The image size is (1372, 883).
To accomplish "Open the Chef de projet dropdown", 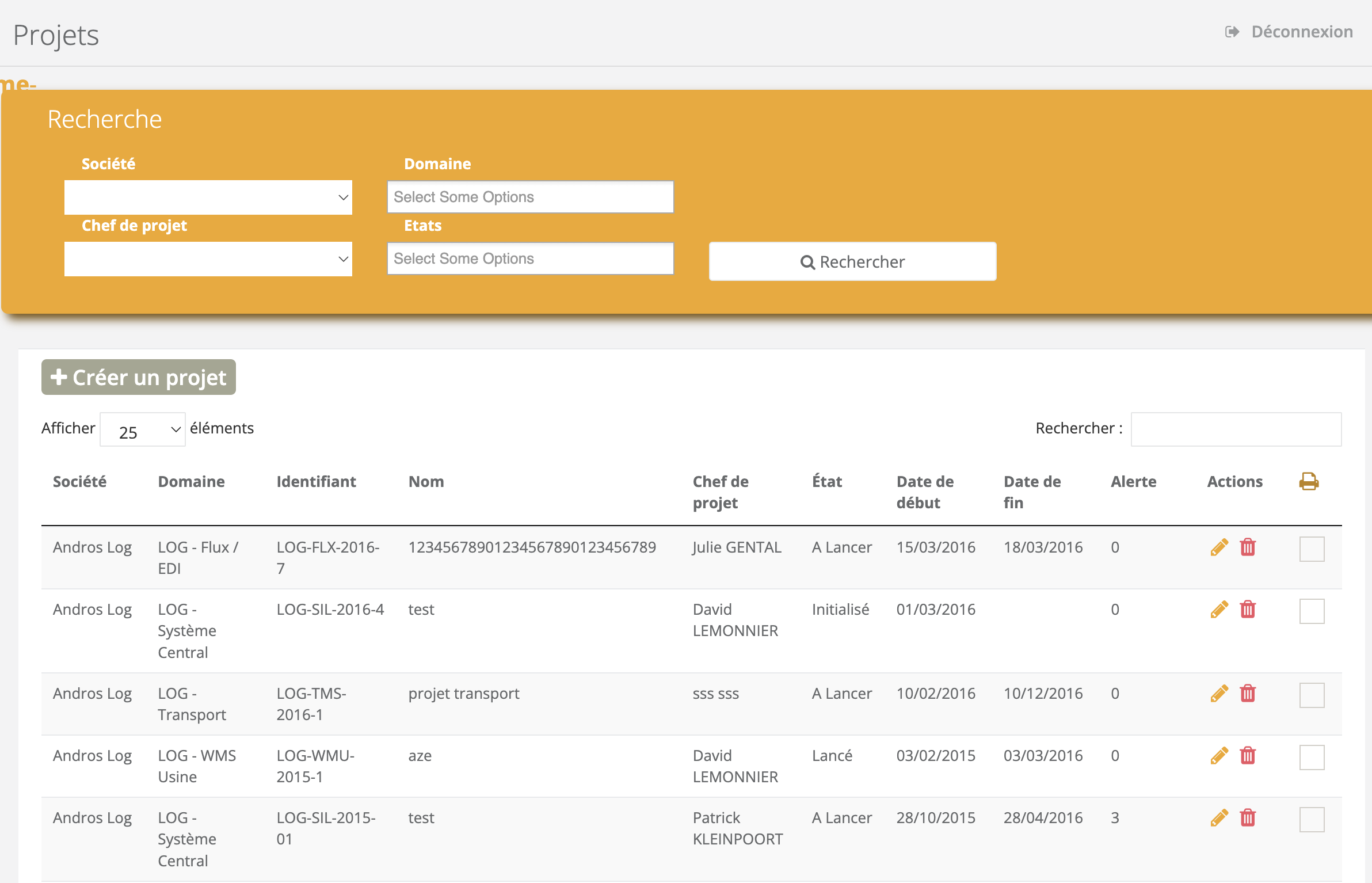I will 208,259.
